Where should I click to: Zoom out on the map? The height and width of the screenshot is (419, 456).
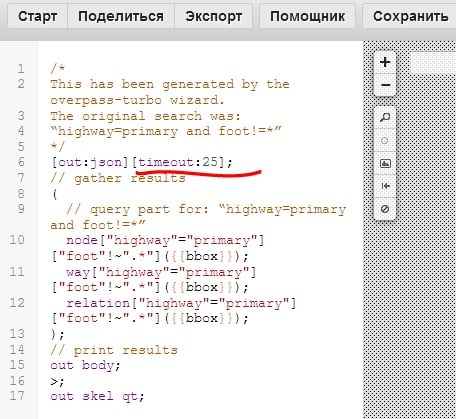click(x=385, y=85)
